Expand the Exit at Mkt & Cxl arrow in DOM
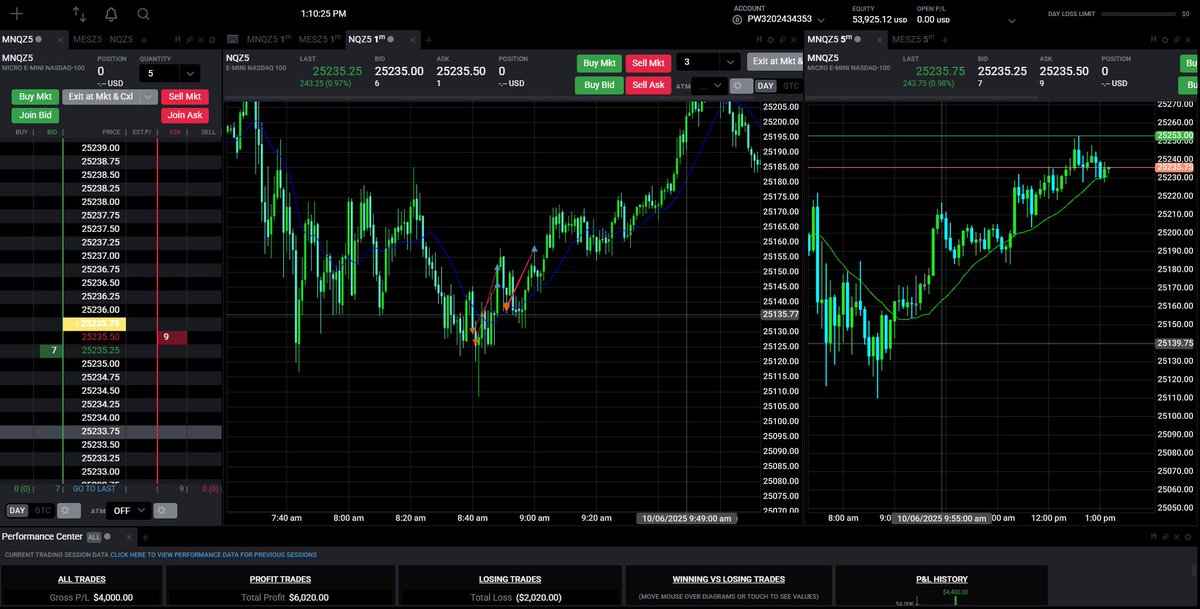This screenshot has height=609, width=1200. coord(148,97)
